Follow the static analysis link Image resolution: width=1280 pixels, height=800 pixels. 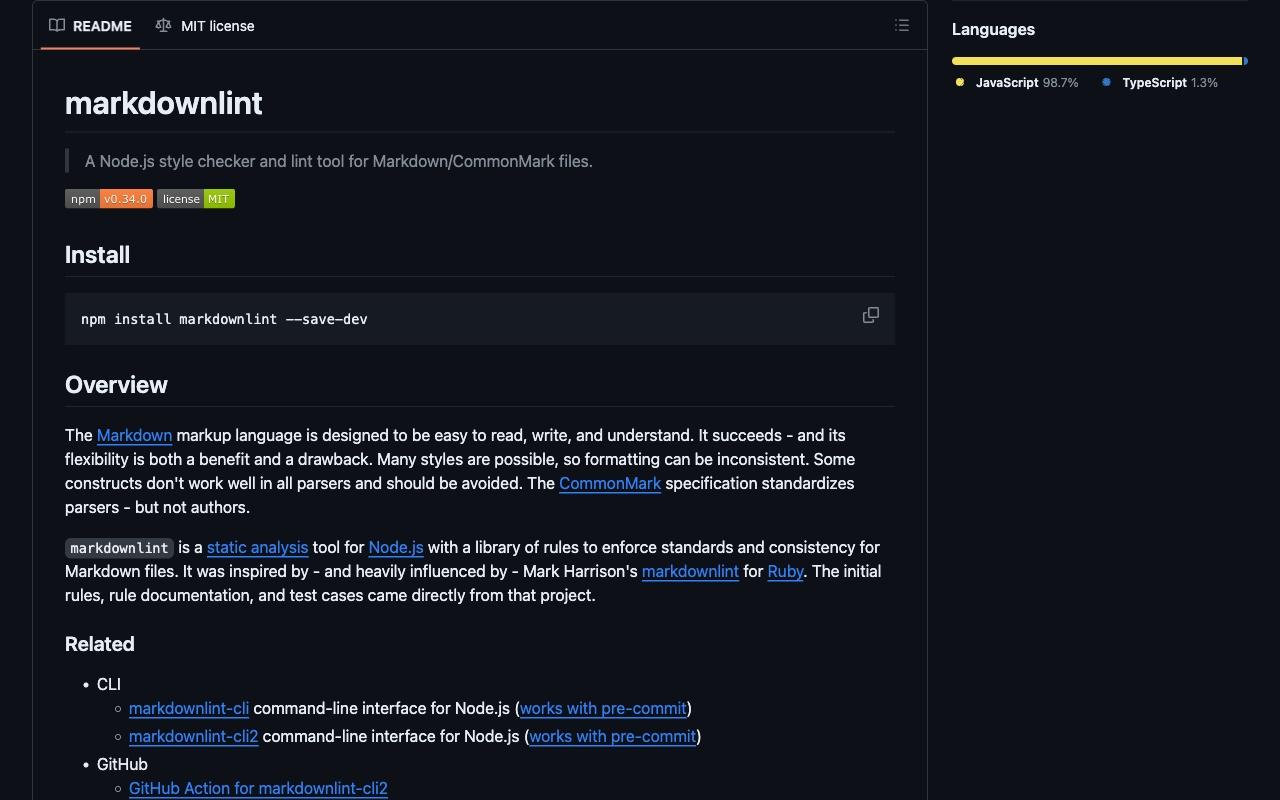point(257,548)
